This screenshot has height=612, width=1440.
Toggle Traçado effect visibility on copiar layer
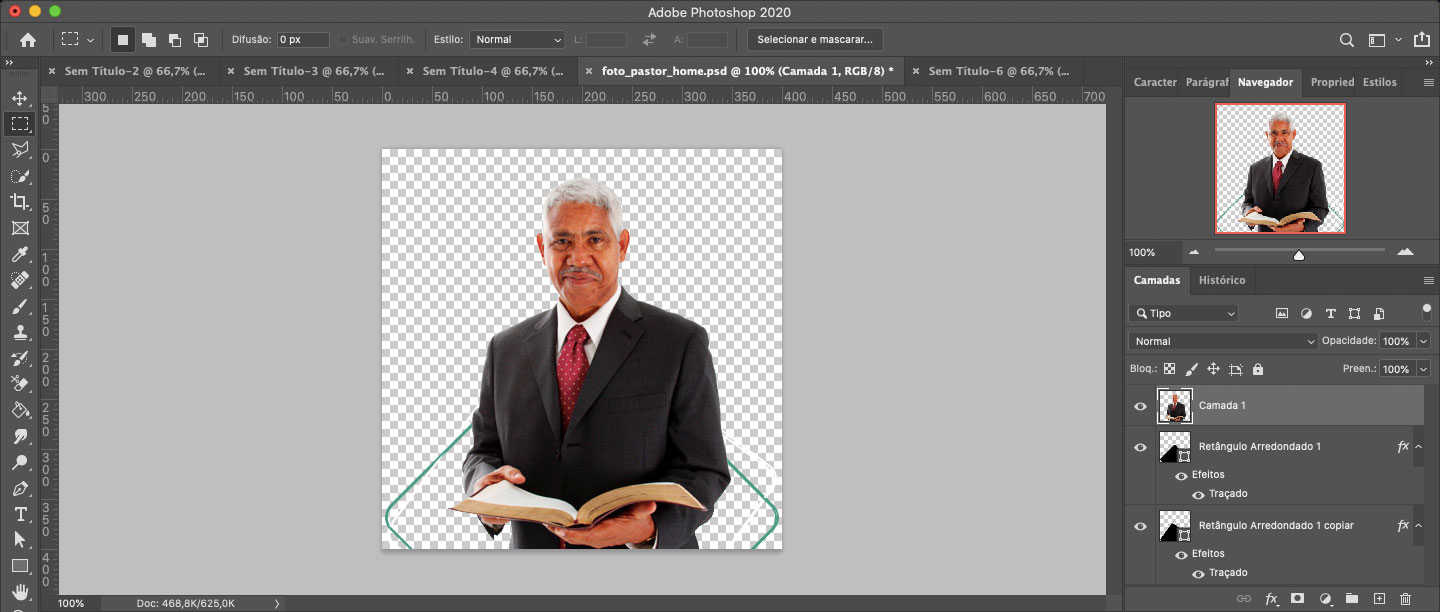click(1197, 573)
